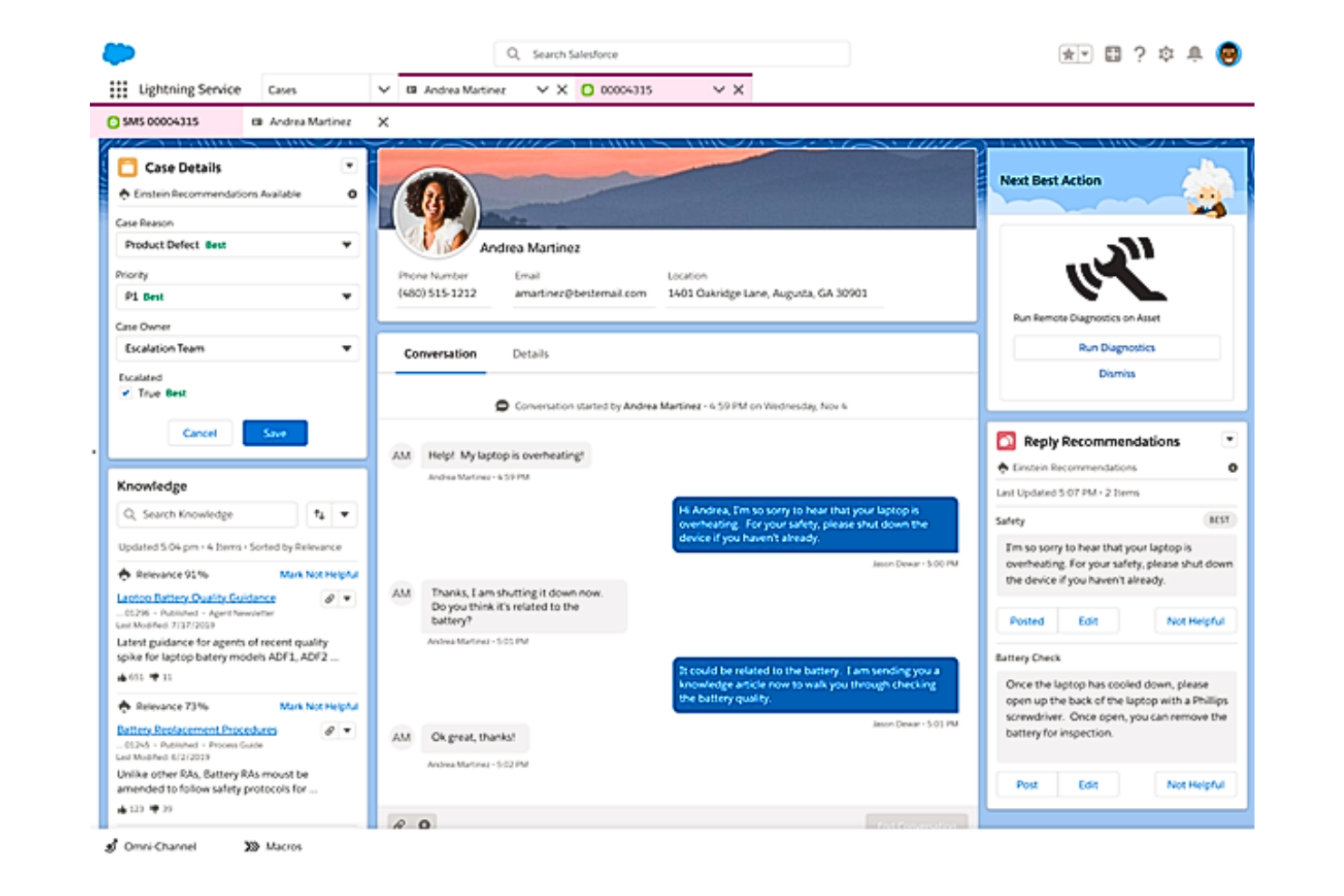
Task: Mark Battery Replacement article Not Helpful
Action: (319, 706)
